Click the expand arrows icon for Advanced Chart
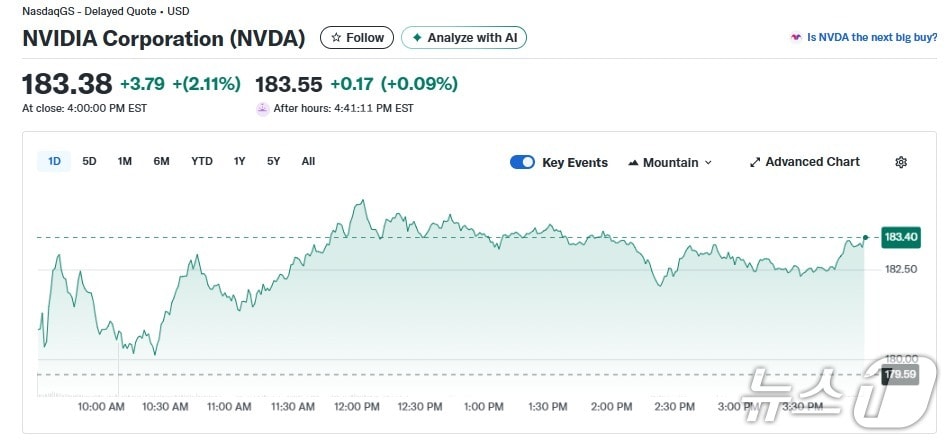Viewport: 952px width, 443px height. coord(755,162)
